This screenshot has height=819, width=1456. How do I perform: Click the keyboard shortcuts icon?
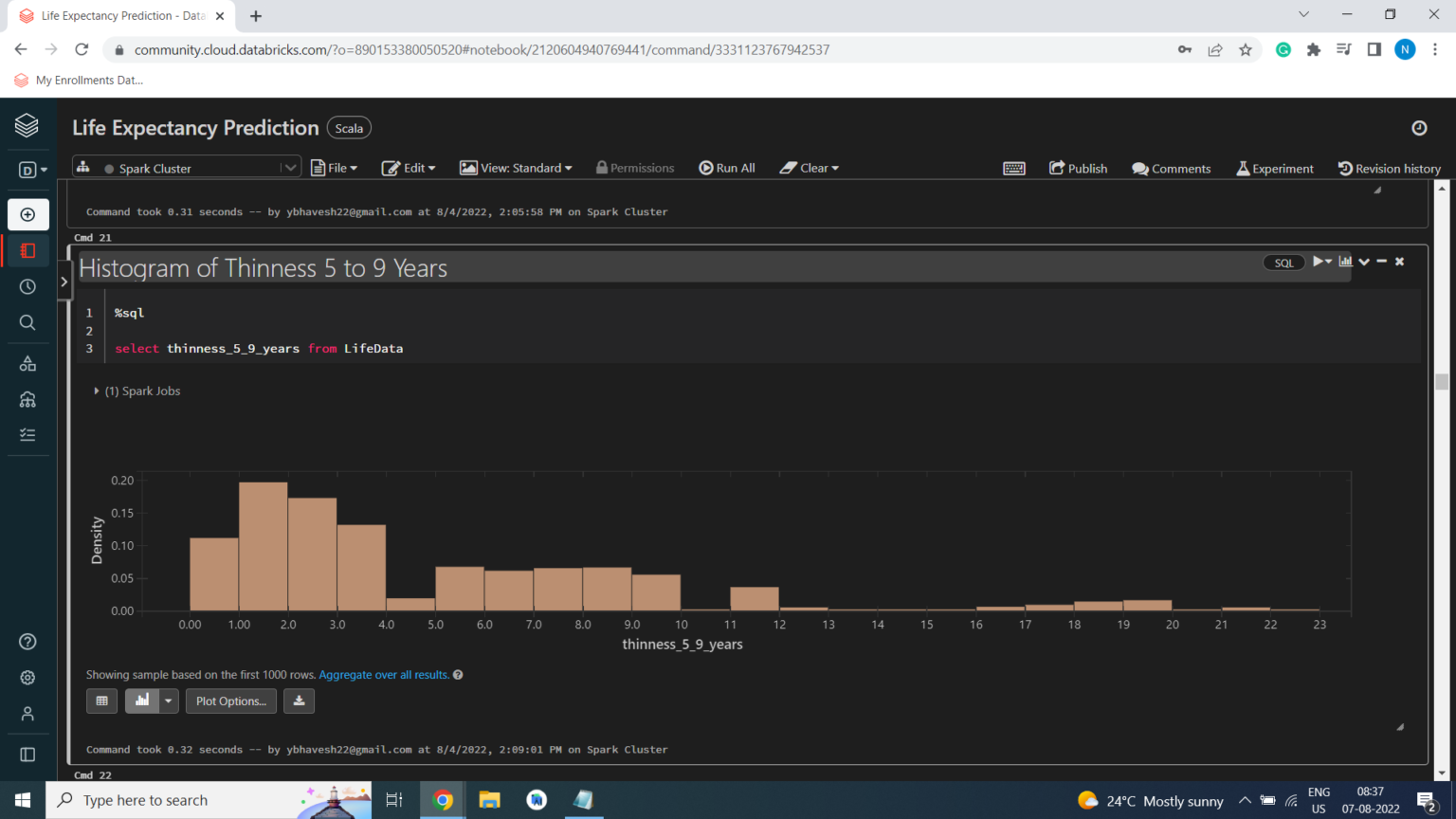coord(1013,168)
